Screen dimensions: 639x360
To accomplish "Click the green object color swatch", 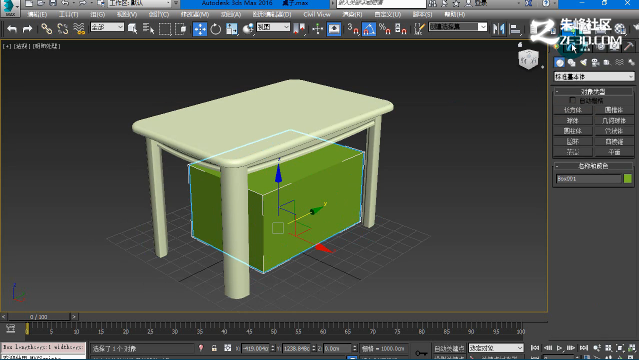I will [x=628, y=179].
